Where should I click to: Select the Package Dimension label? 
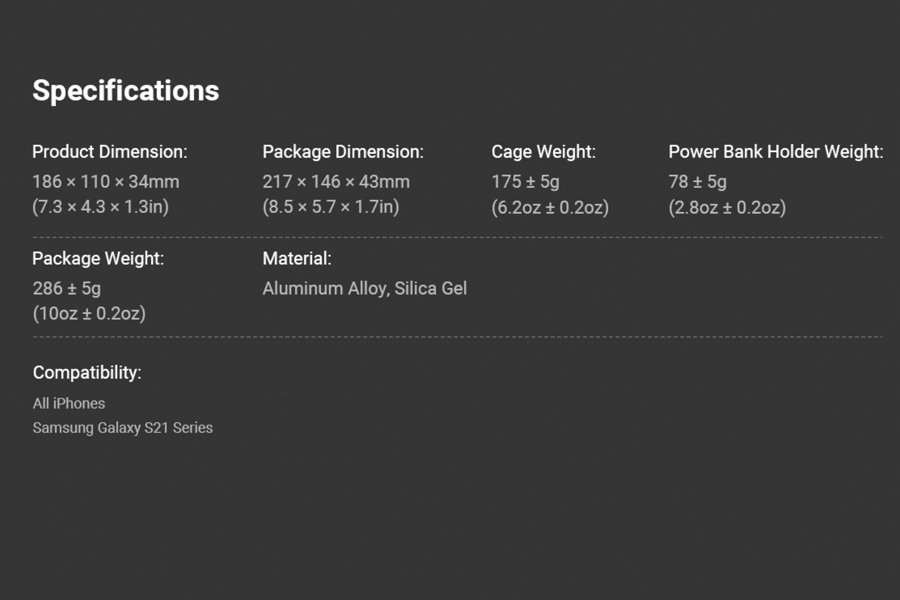[343, 152]
